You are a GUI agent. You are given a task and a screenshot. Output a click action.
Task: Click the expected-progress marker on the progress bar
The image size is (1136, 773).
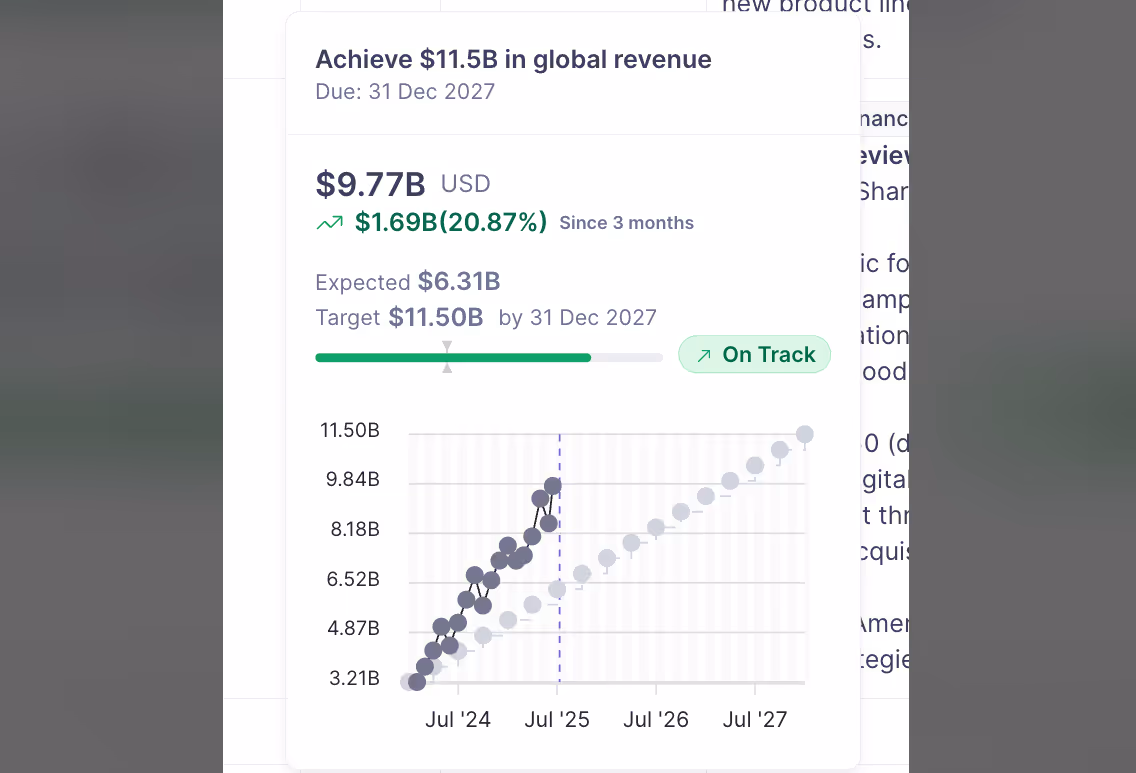coord(447,356)
